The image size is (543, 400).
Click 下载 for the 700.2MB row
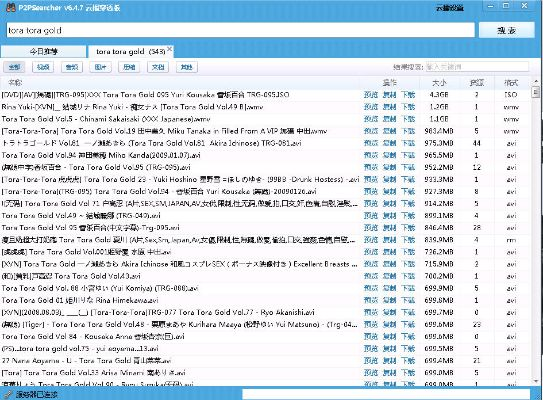(x=408, y=276)
